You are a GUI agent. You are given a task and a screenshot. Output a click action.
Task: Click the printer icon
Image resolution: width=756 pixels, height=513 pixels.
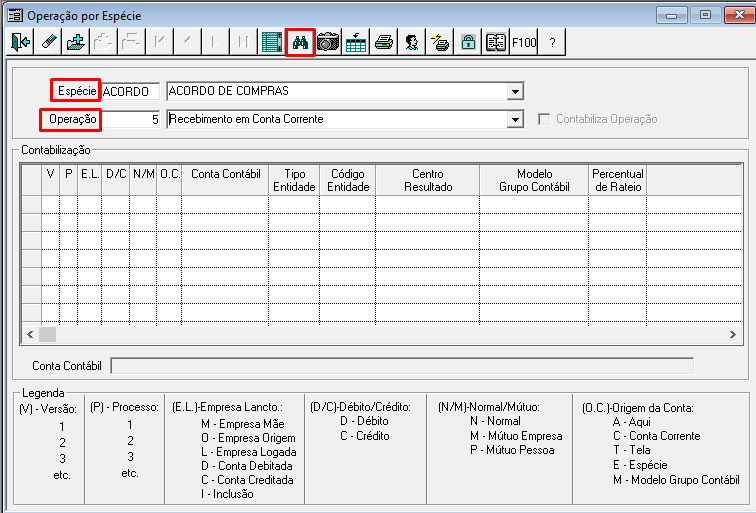click(x=384, y=42)
